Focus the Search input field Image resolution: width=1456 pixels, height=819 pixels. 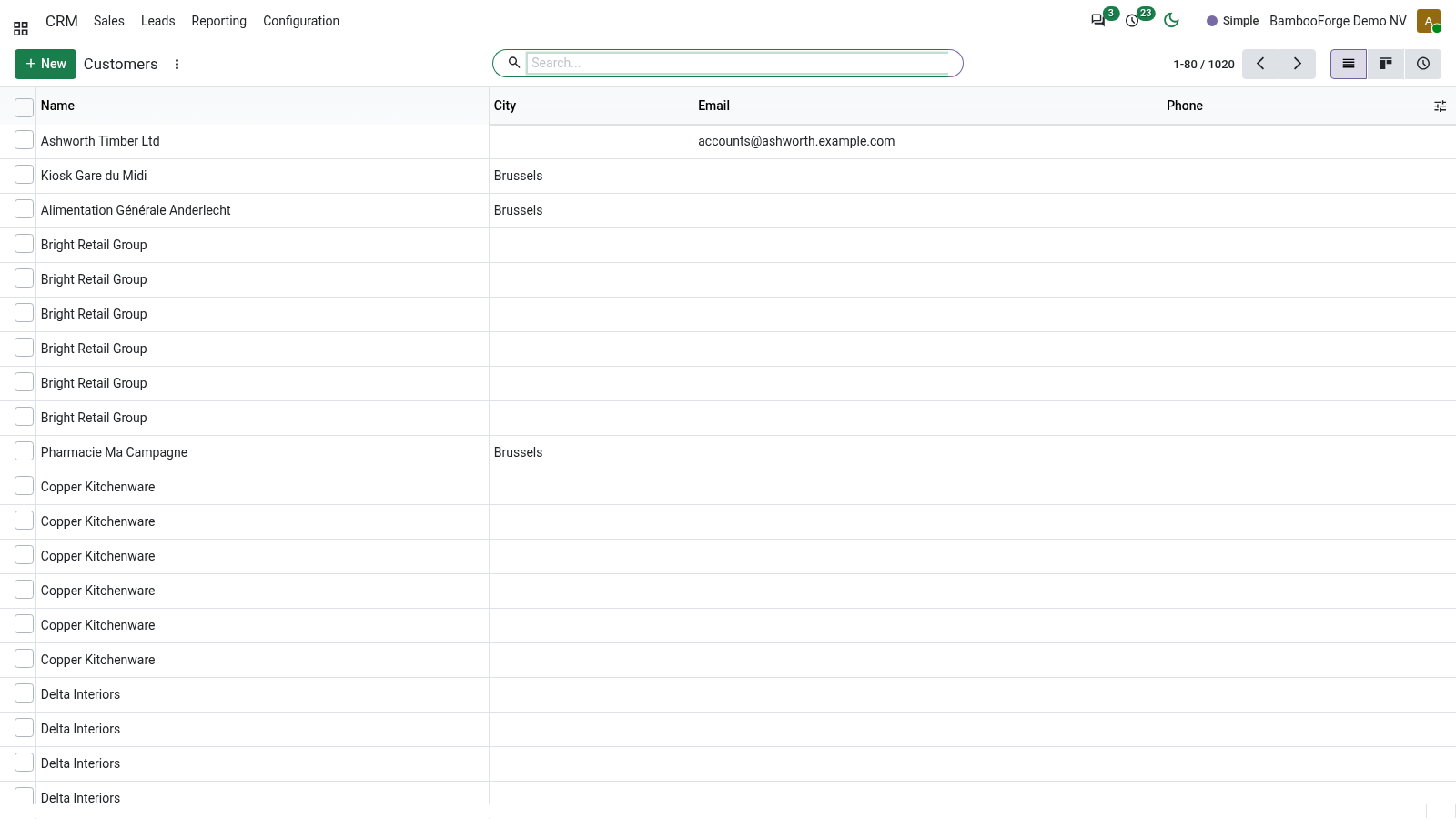point(739,63)
